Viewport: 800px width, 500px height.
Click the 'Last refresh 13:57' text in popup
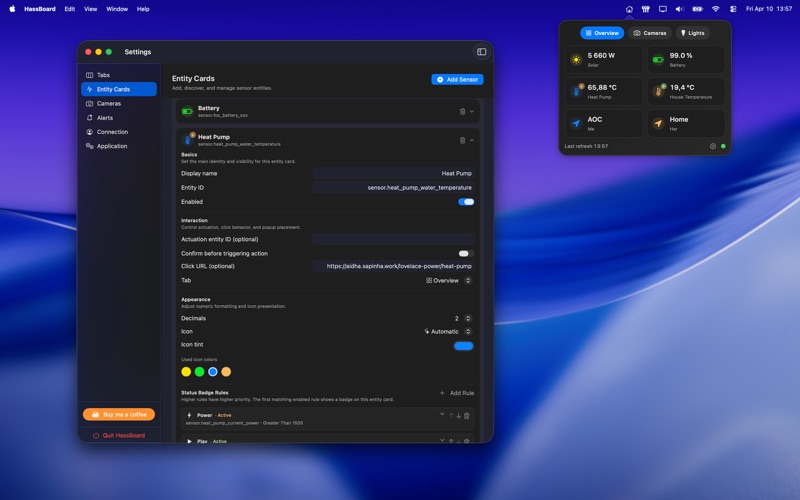pos(586,146)
